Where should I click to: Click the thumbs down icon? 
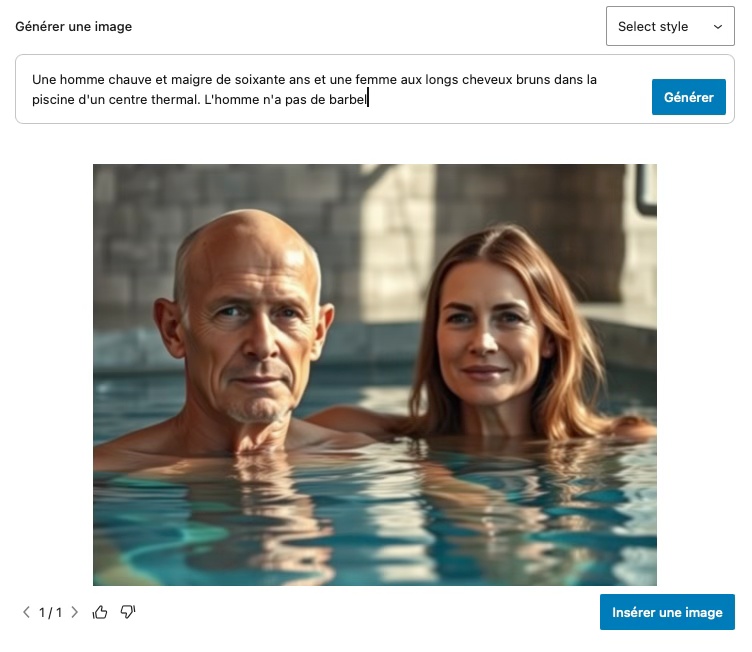(128, 612)
